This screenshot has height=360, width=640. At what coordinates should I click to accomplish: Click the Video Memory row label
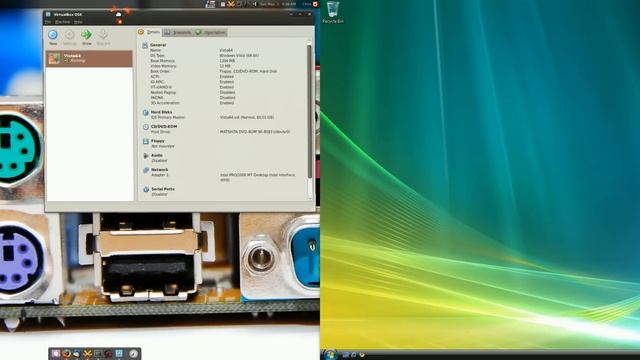pos(163,66)
